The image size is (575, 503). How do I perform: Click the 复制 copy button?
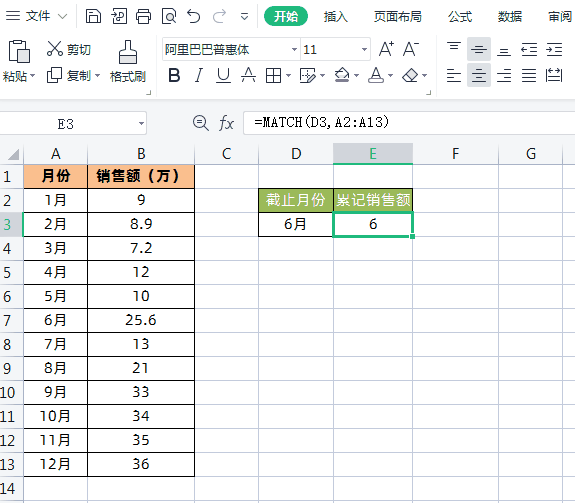69,76
